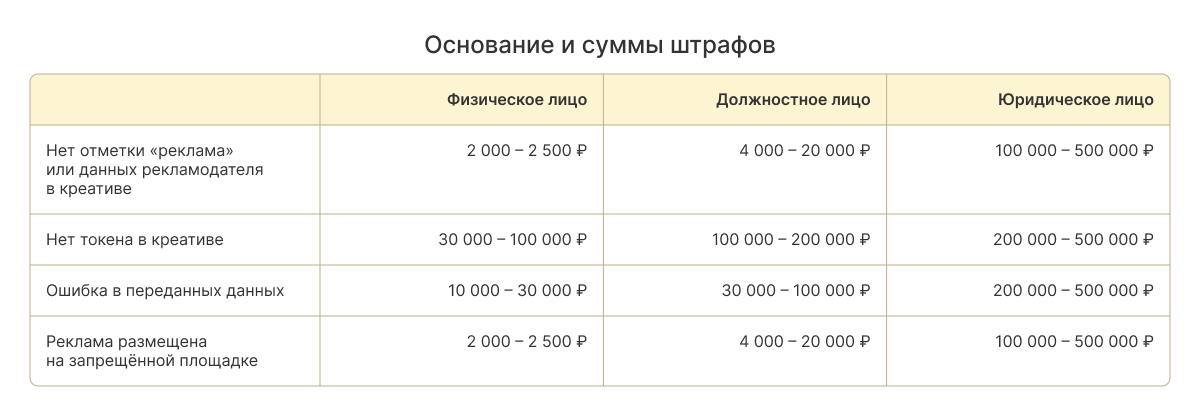Click the "100 000 – 200 000 ₽" cell

click(x=791, y=240)
